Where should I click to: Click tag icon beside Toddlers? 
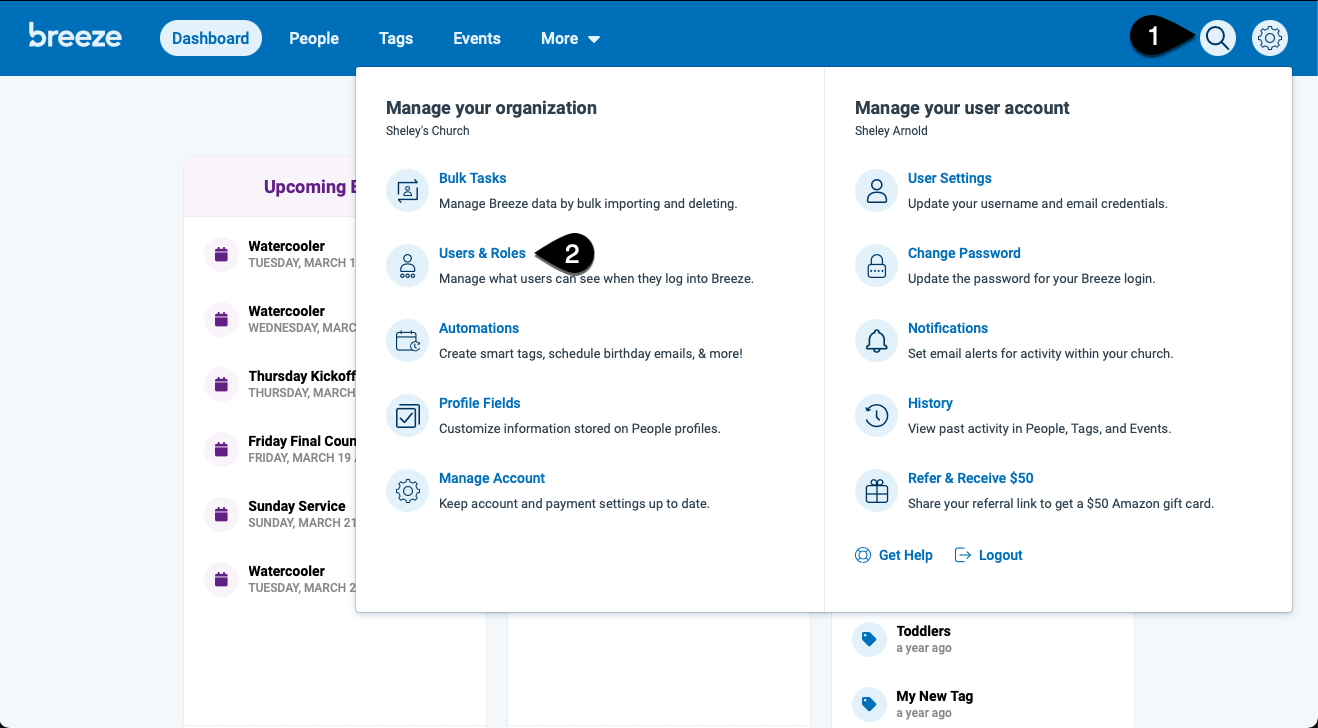[x=869, y=639]
